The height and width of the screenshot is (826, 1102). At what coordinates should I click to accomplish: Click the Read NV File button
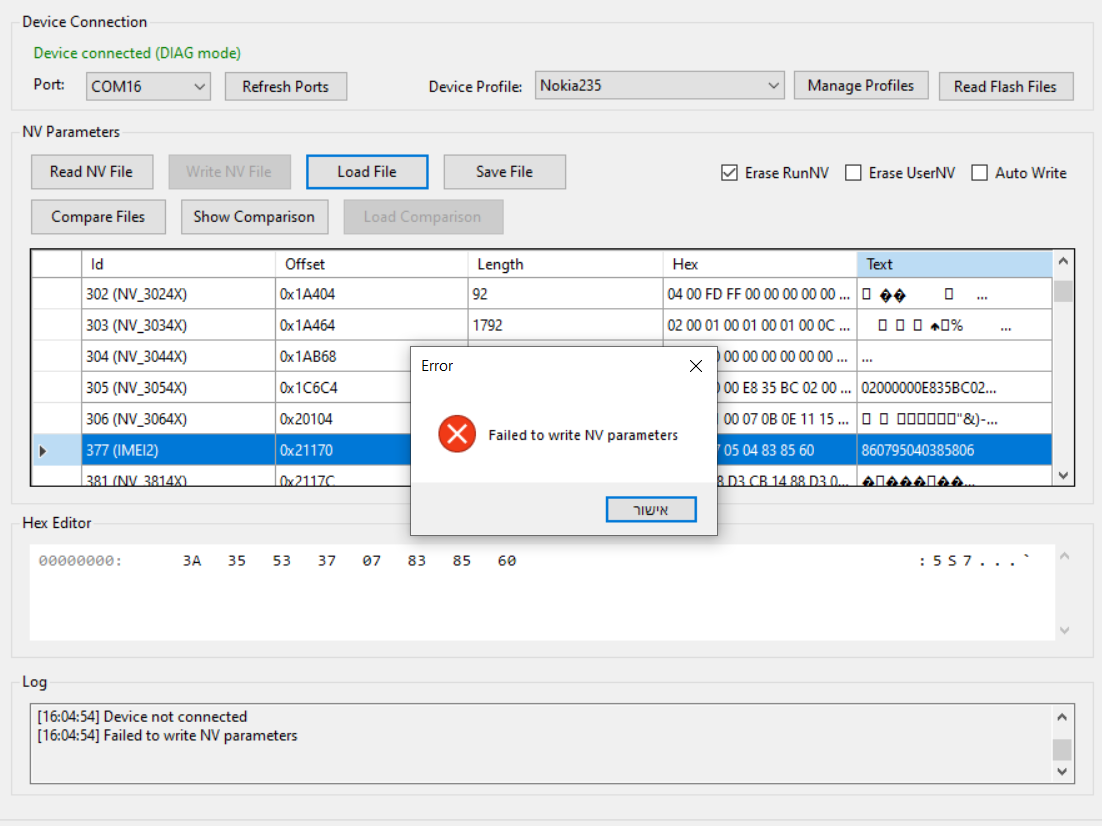pyautogui.click(x=91, y=172)
